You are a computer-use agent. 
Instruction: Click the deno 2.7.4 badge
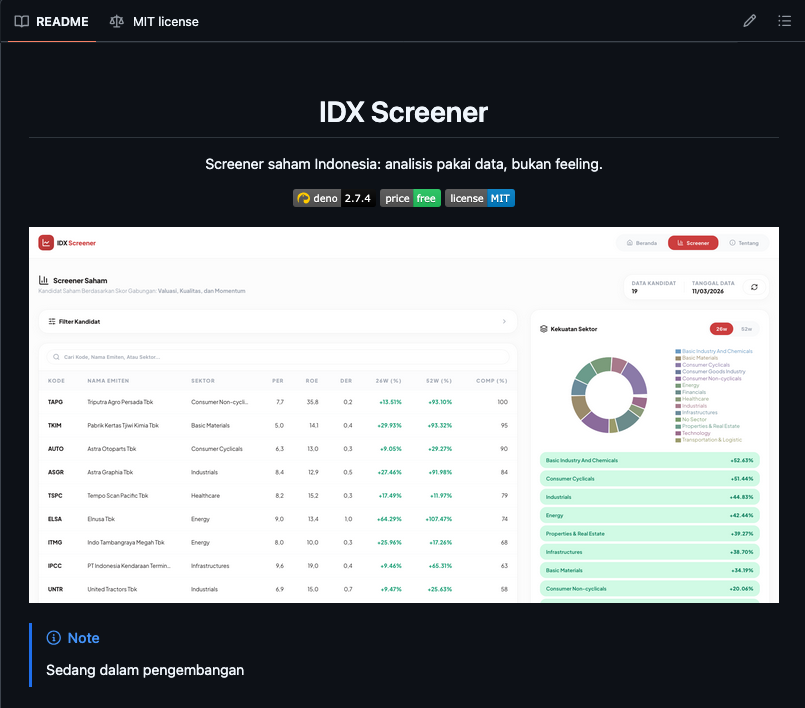coord(334,198)
